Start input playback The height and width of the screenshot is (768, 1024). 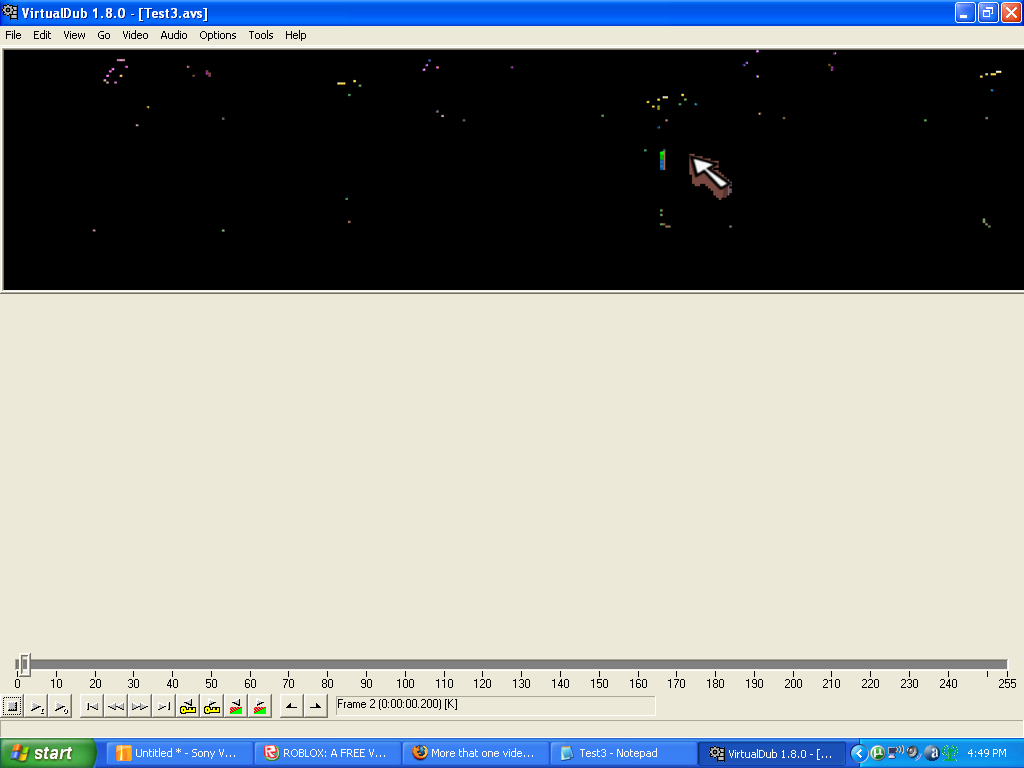(x=37, y=706)
